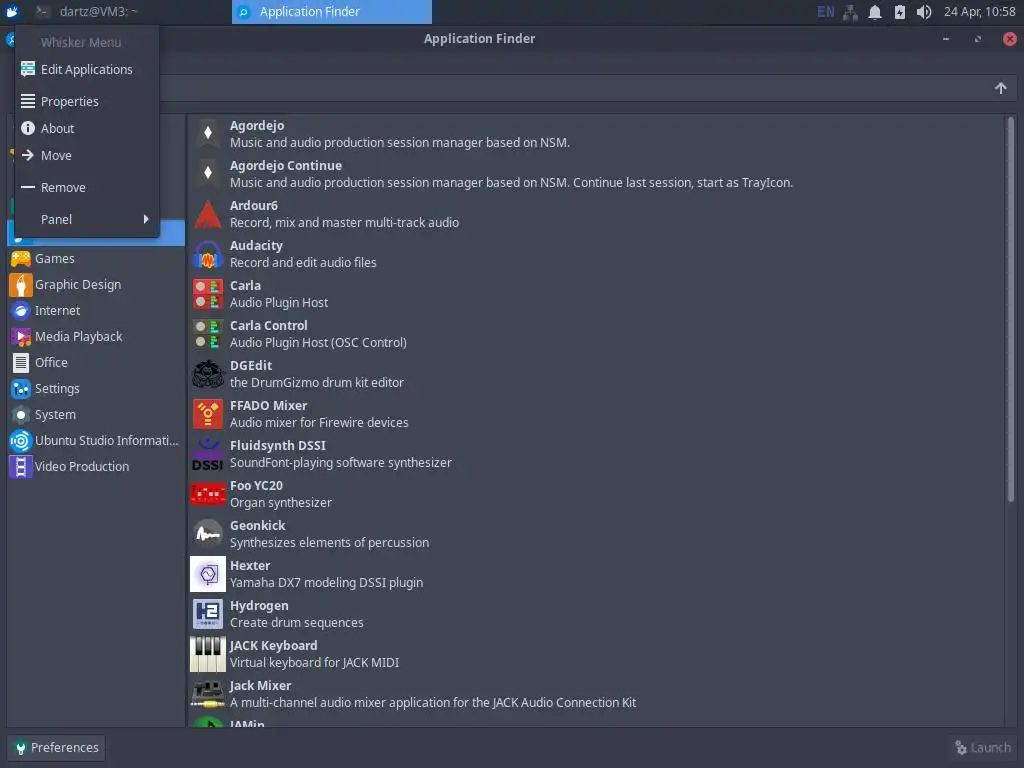Select Remove in the context menu
Screen dimensions: 1024x768
pyautogui.click(x=87, y=187)
